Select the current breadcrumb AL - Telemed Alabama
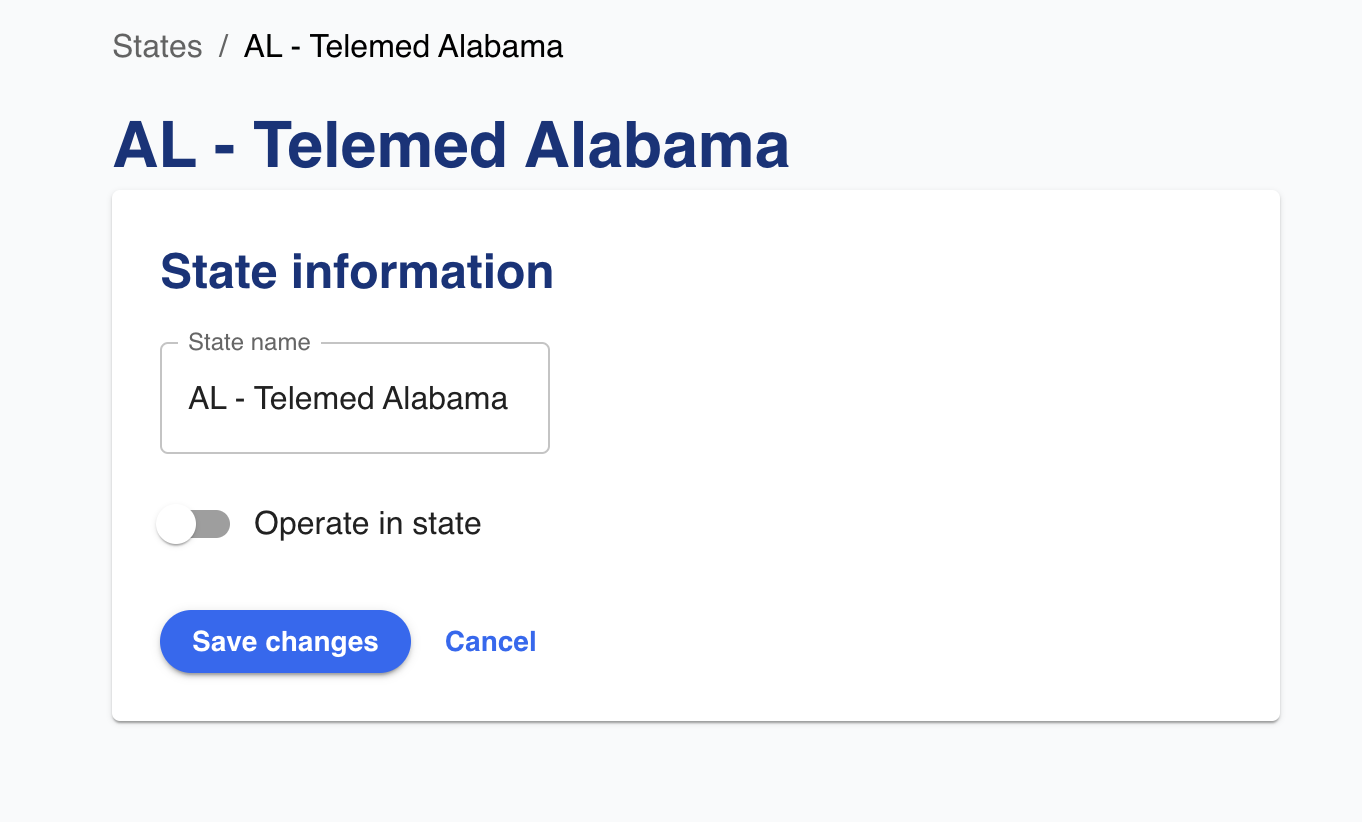1362x822 pixels. [x=403, y=46]
